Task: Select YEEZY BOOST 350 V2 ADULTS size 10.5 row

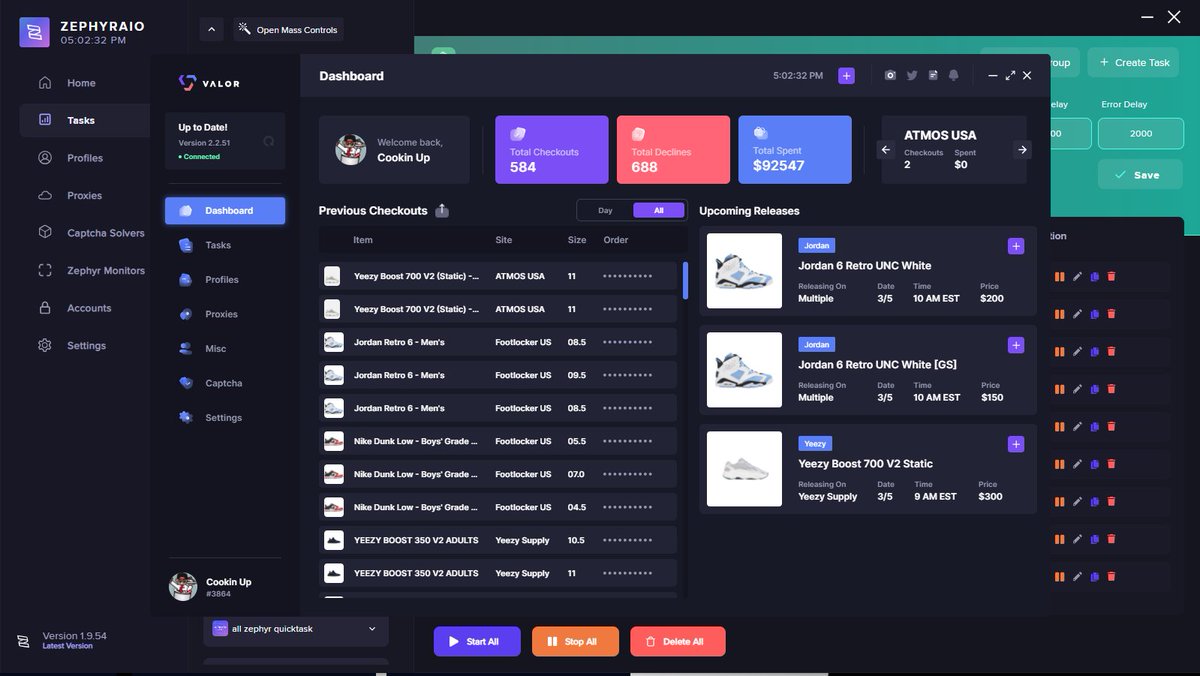Action: [498, 540]
